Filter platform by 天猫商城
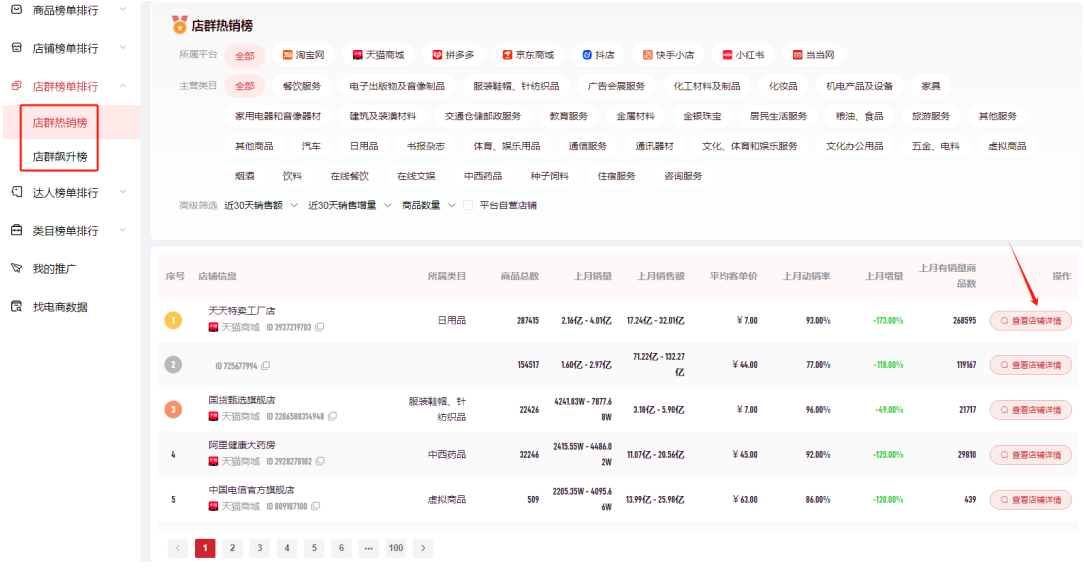This screenshot has height=568, width=1084. point(378,55)
